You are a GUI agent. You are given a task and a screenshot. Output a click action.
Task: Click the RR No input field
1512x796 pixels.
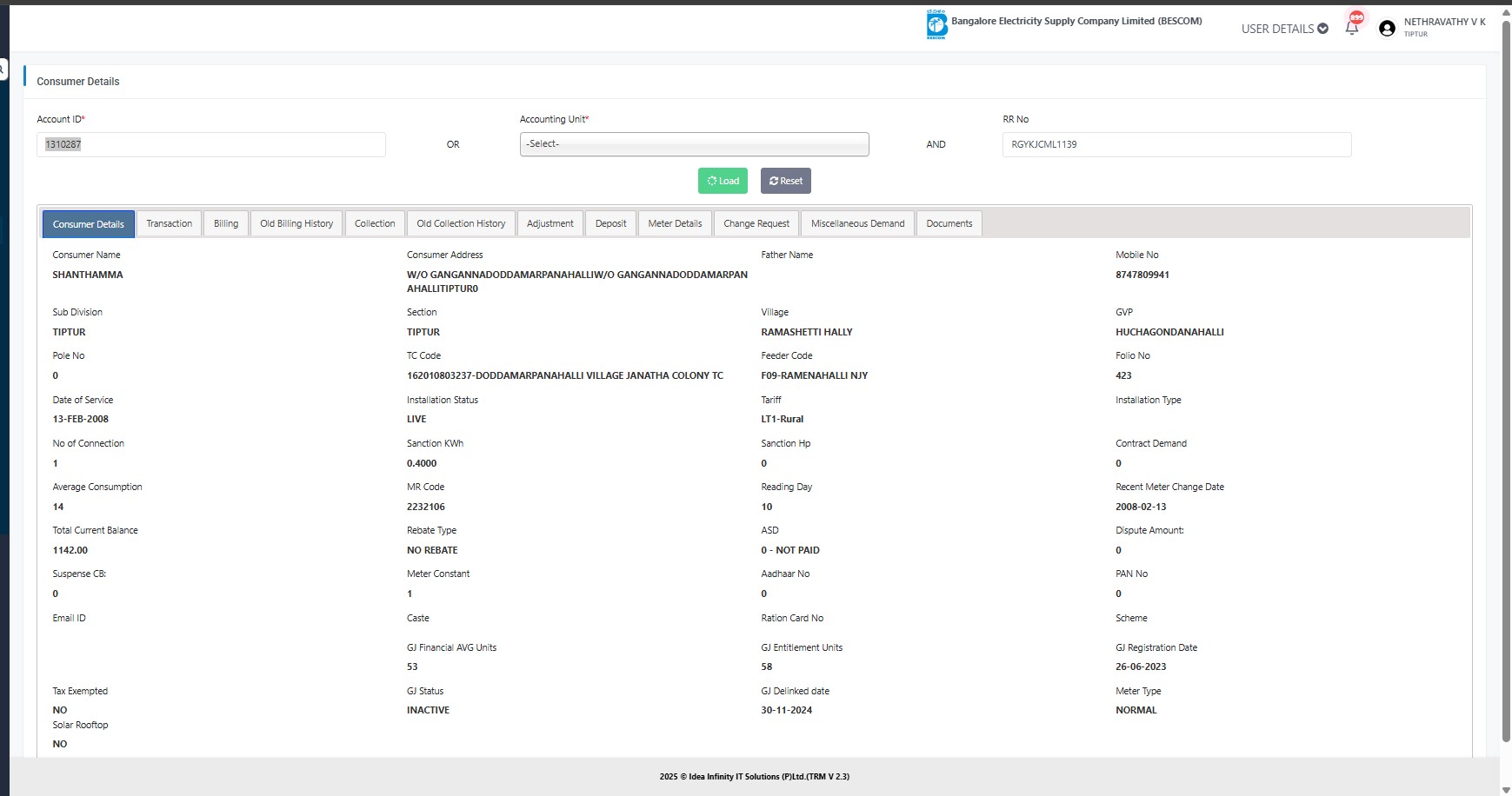click(1176, 145)
